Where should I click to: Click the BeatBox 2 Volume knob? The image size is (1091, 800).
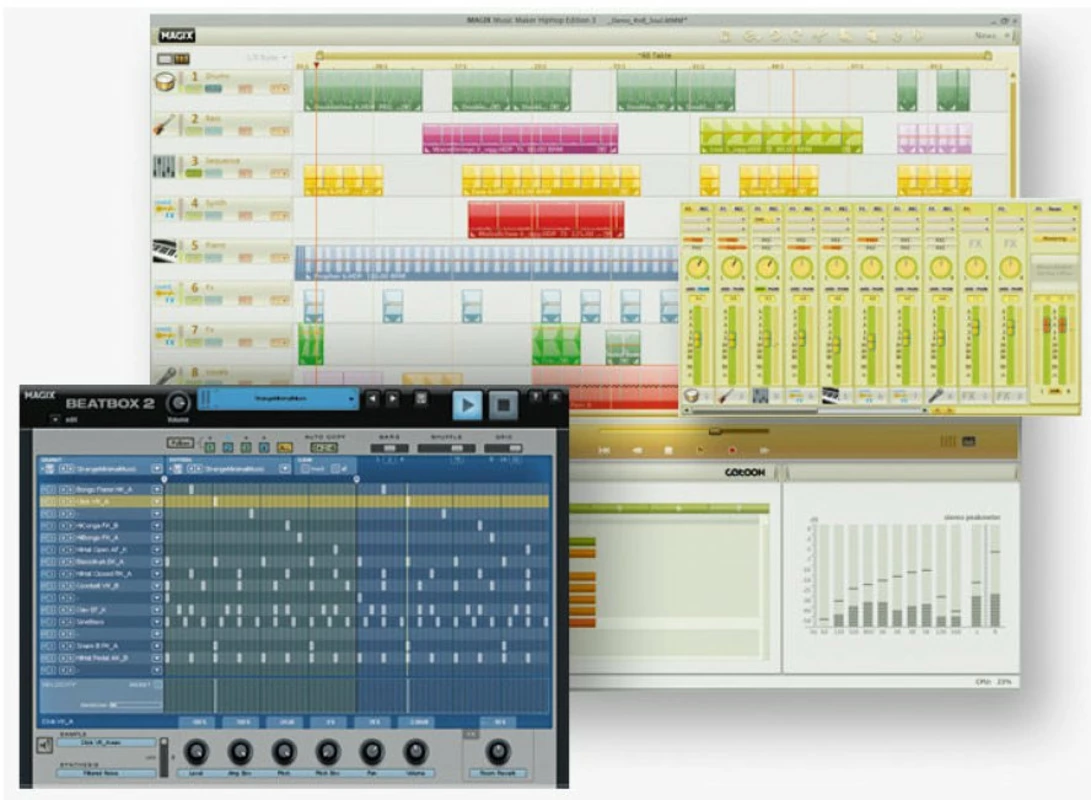(x=178, y=403)
